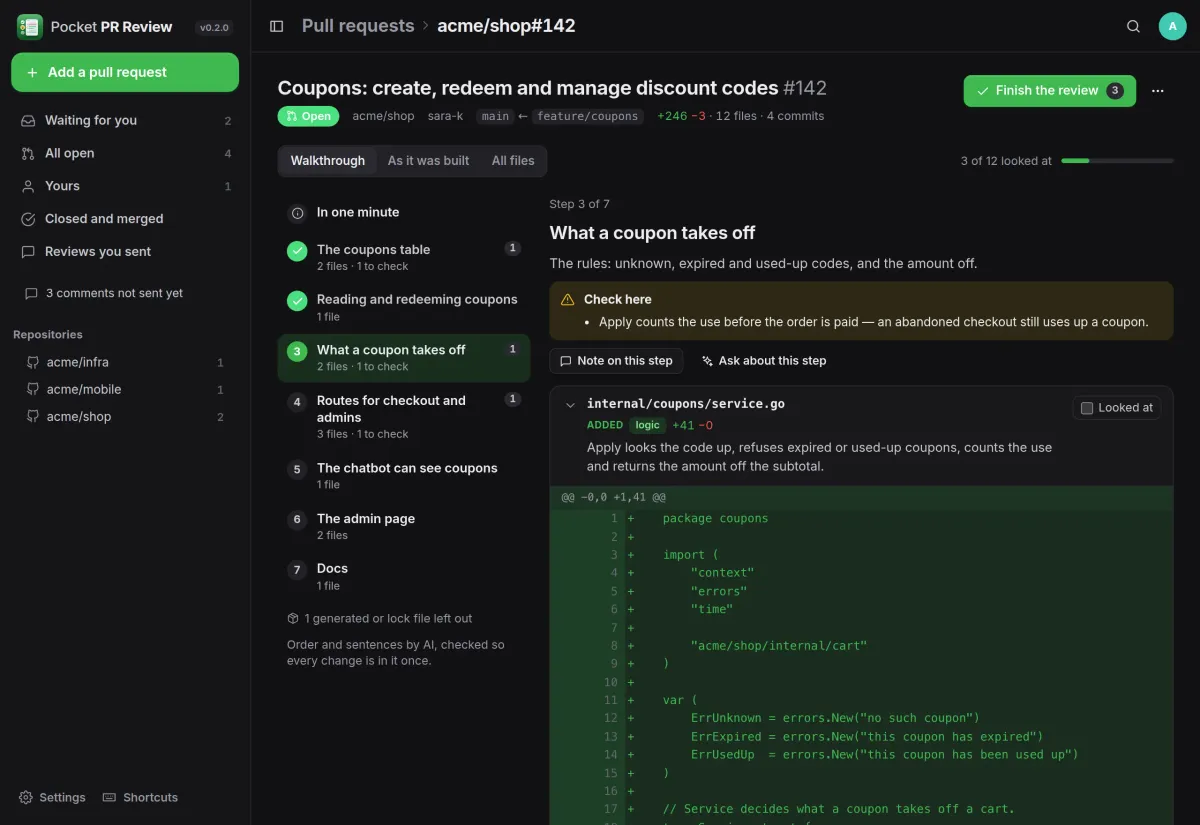Click the ADDED label on service.go

606,425
